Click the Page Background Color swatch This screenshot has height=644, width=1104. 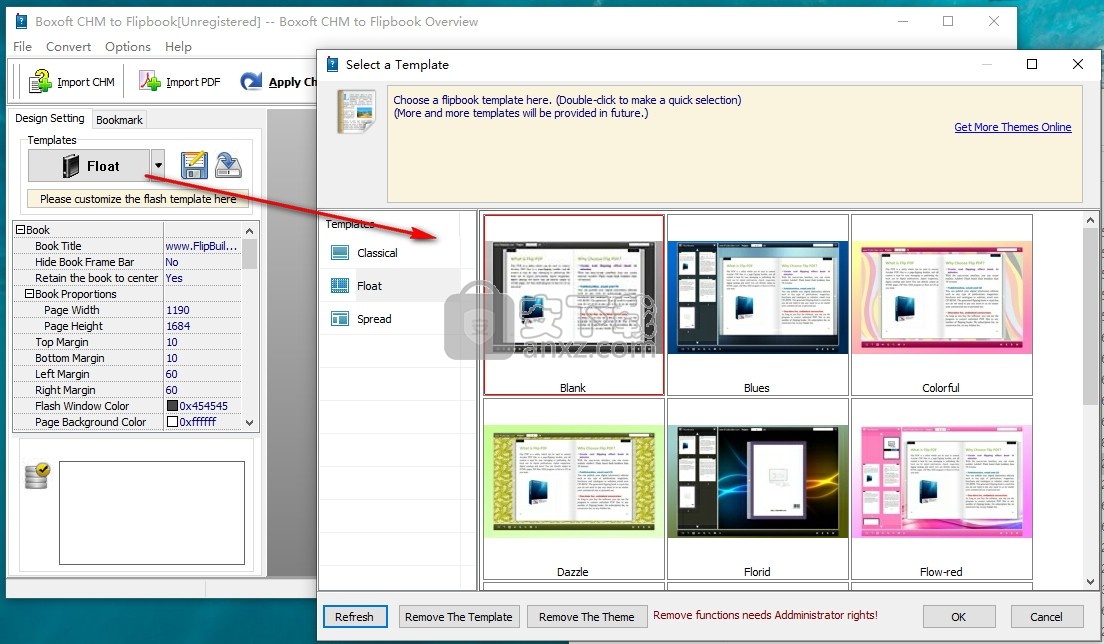(x=172, y=422)
